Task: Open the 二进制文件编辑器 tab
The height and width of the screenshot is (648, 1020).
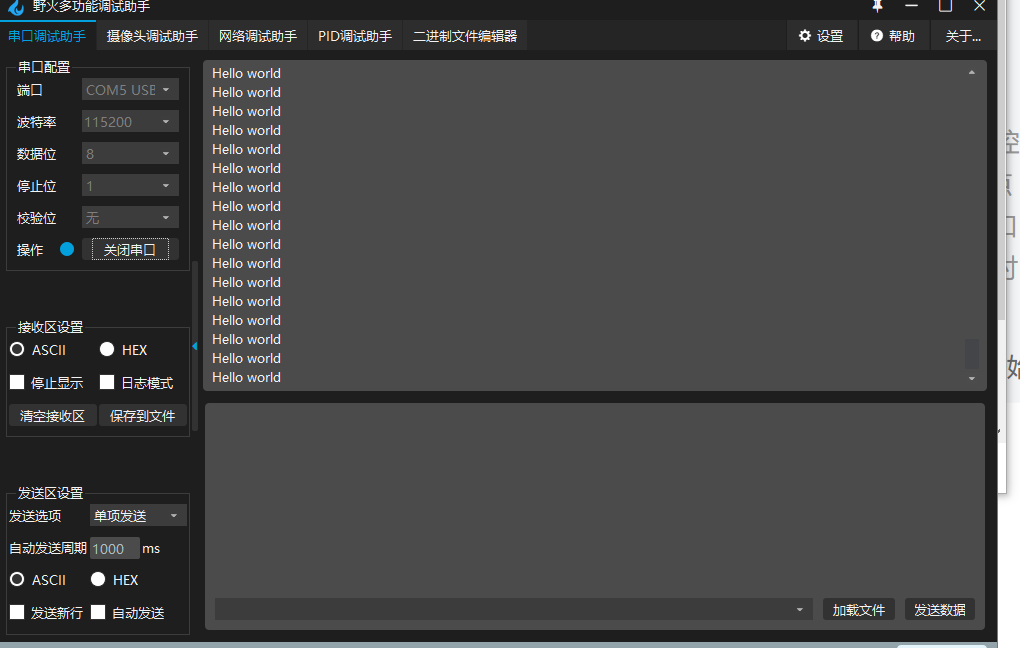Action: (464, 36)
